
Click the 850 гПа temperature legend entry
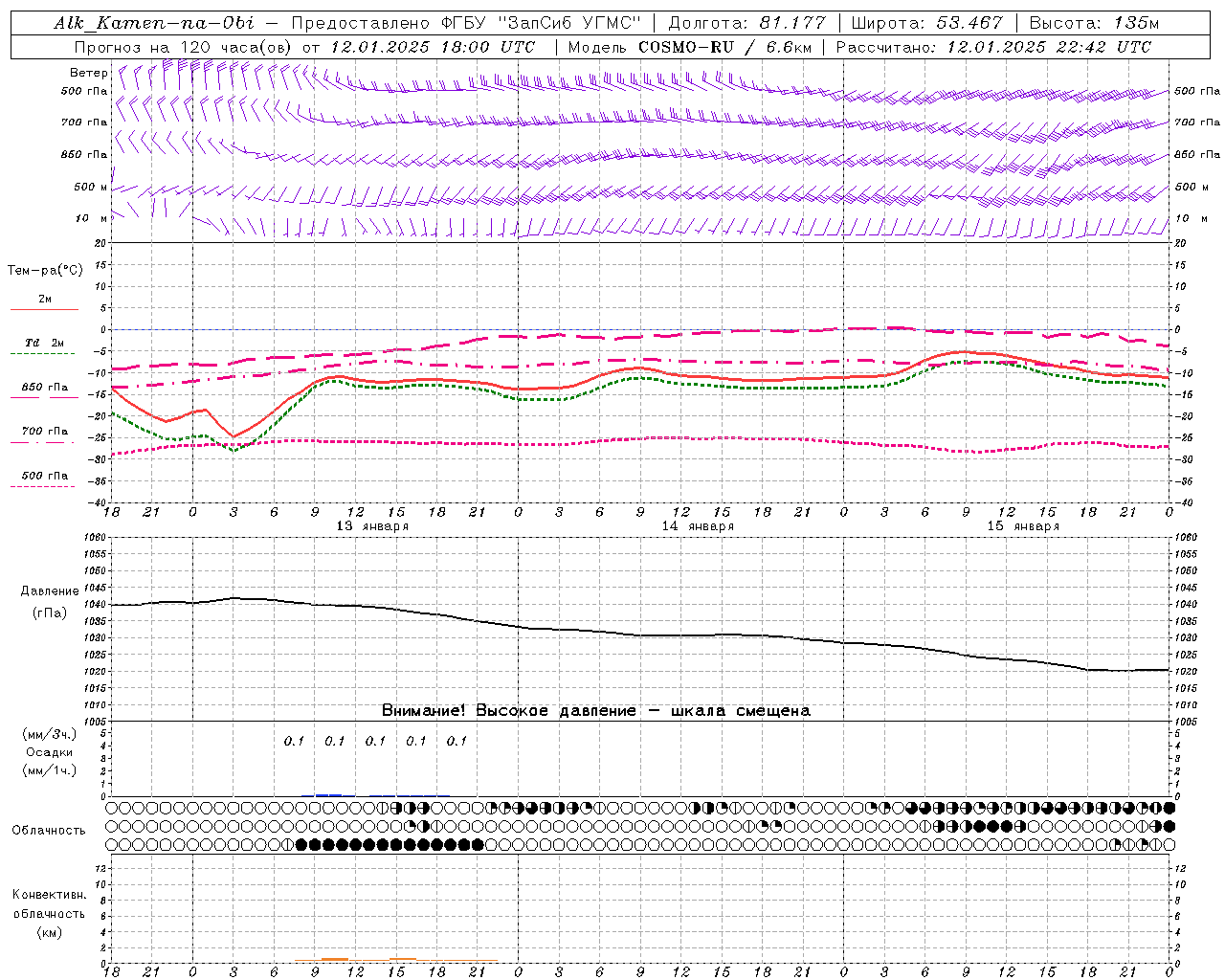pos(44,388)
